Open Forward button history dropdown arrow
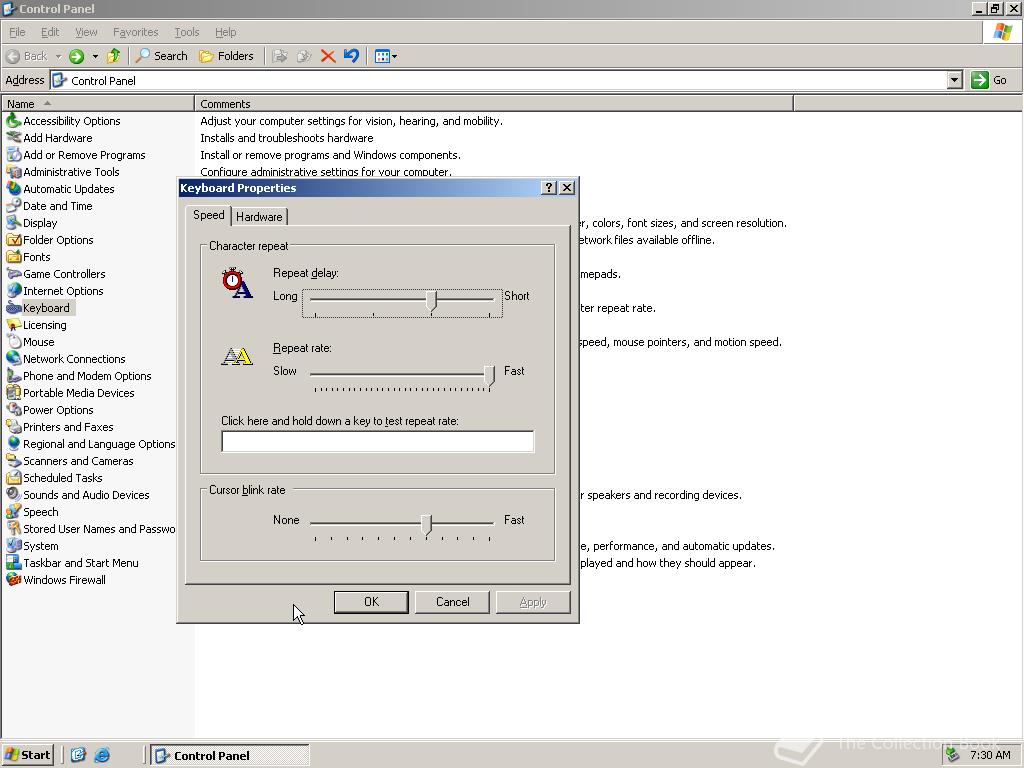 (x=95, y=56)
